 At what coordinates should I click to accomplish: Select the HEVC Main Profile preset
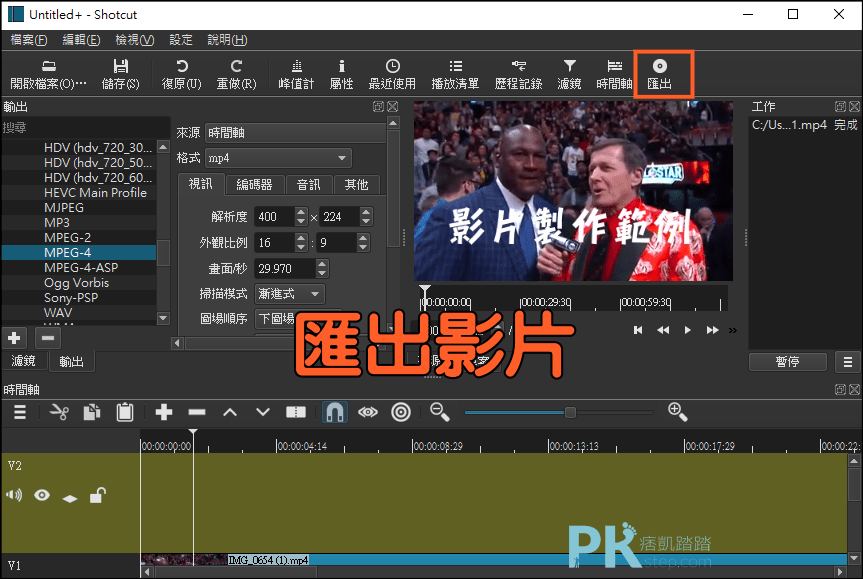pos(79,193)
